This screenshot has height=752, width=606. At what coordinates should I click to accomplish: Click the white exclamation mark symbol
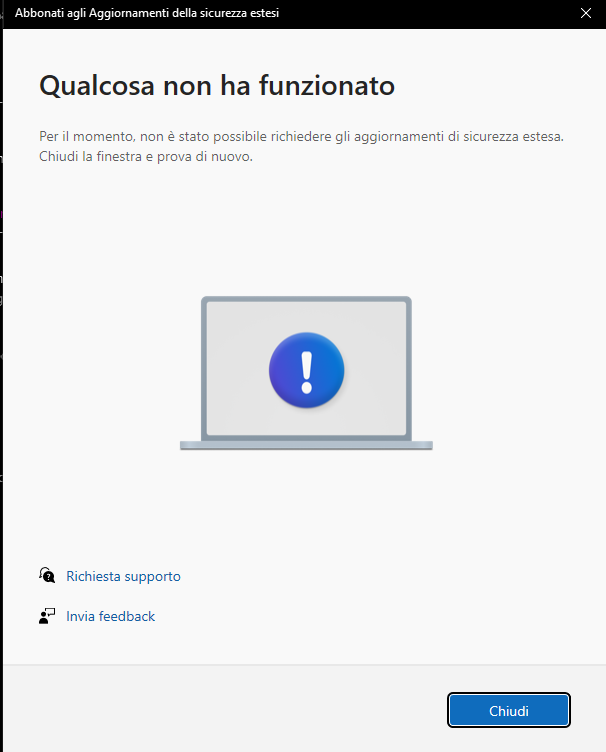coord(306,372)
